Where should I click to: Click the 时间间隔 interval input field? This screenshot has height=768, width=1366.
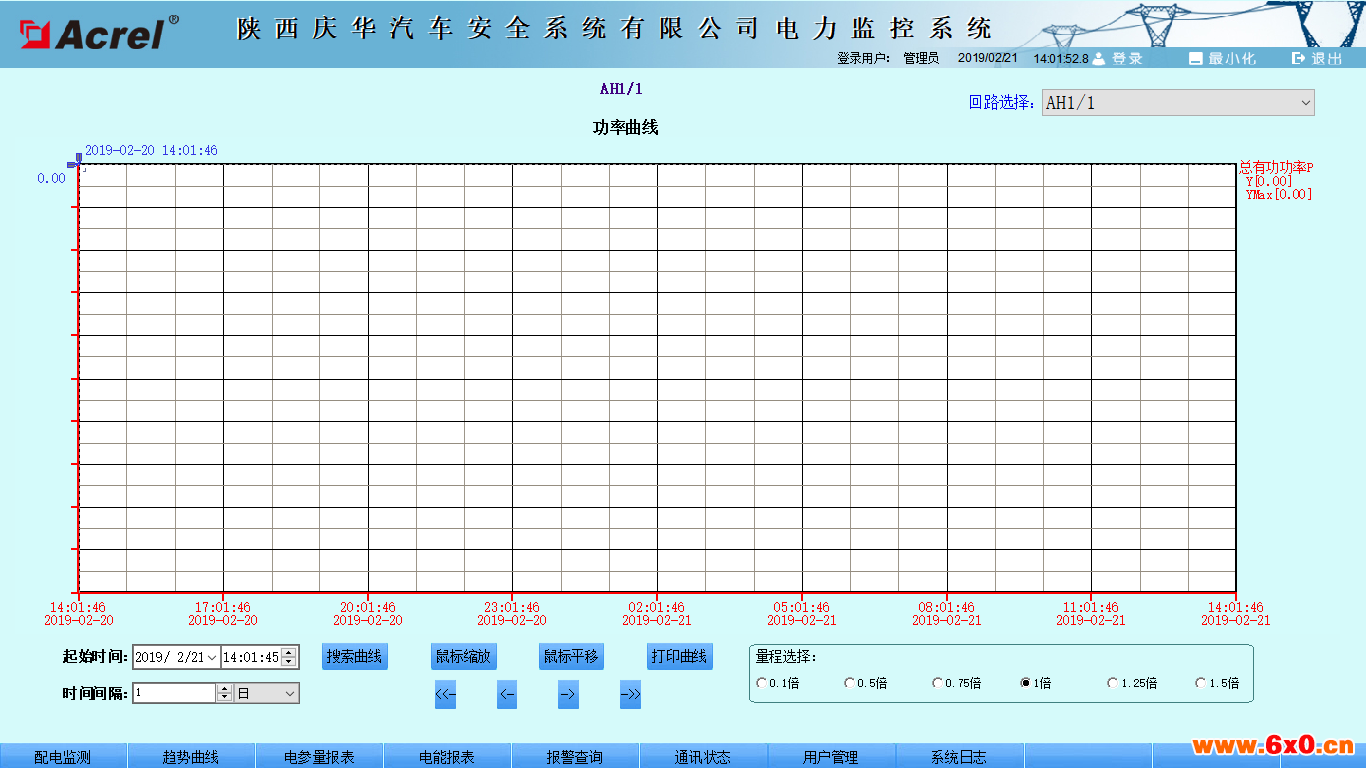point(174,693)
